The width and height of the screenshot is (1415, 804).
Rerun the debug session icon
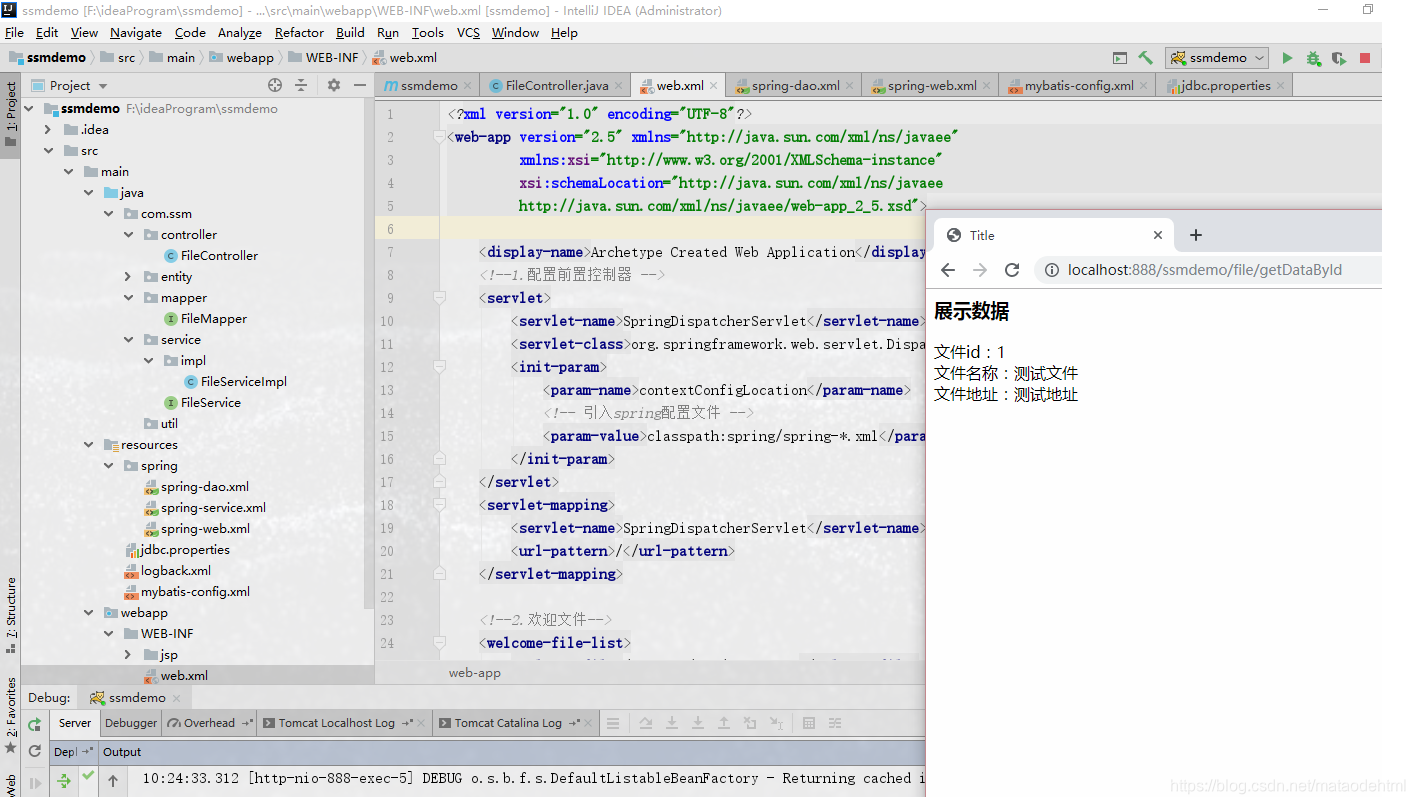click(x=35, y=724)
